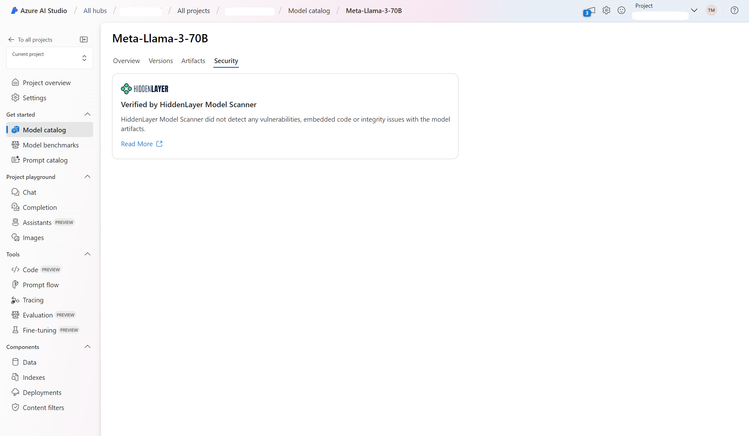This screenshot has height=436, width=749.
Task: Click the Model benchmarks icon
Action: (x=15, y=145)
